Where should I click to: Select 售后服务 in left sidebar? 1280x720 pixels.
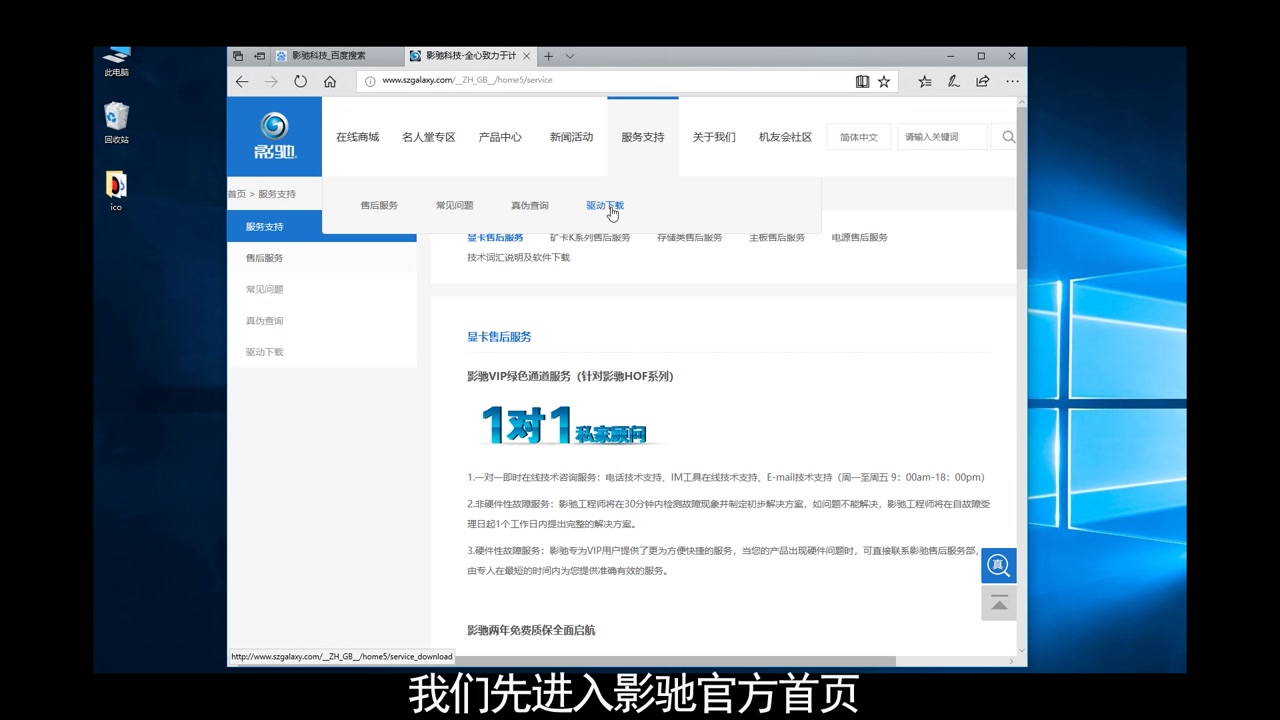click(322, 258)
